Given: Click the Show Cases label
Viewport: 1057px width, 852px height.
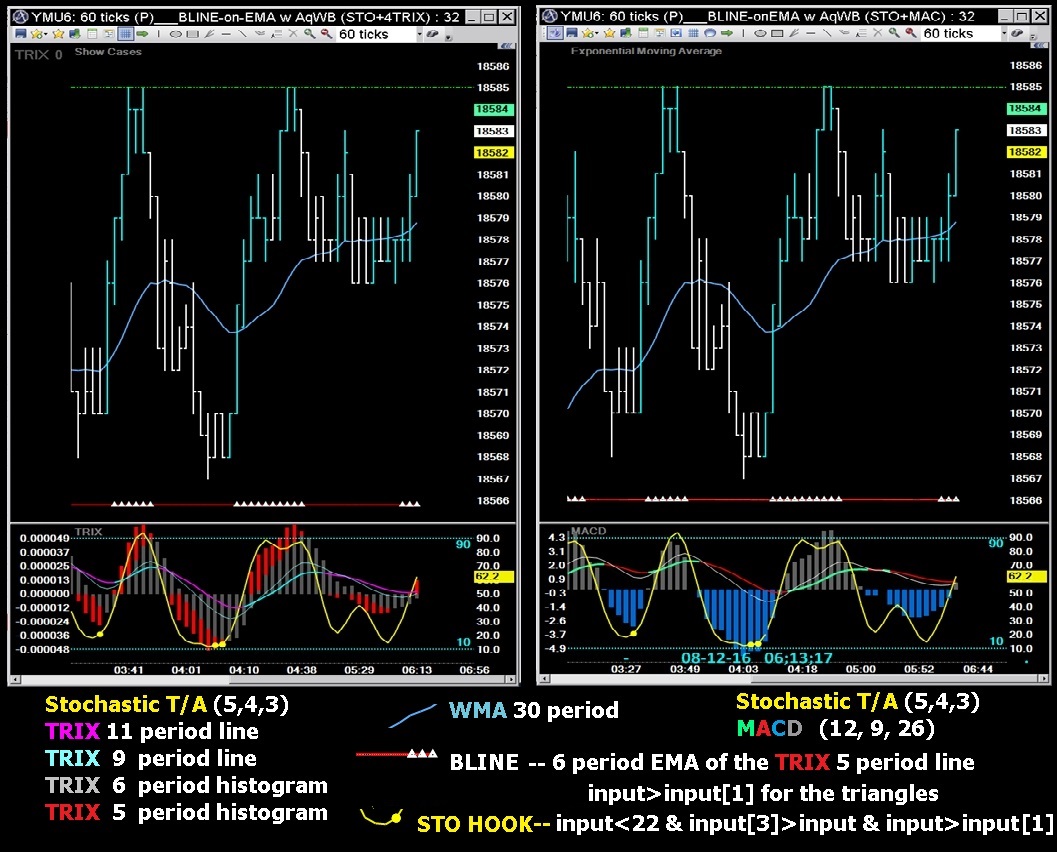Looking at the screenshot, I should click(x=108, y=53).
